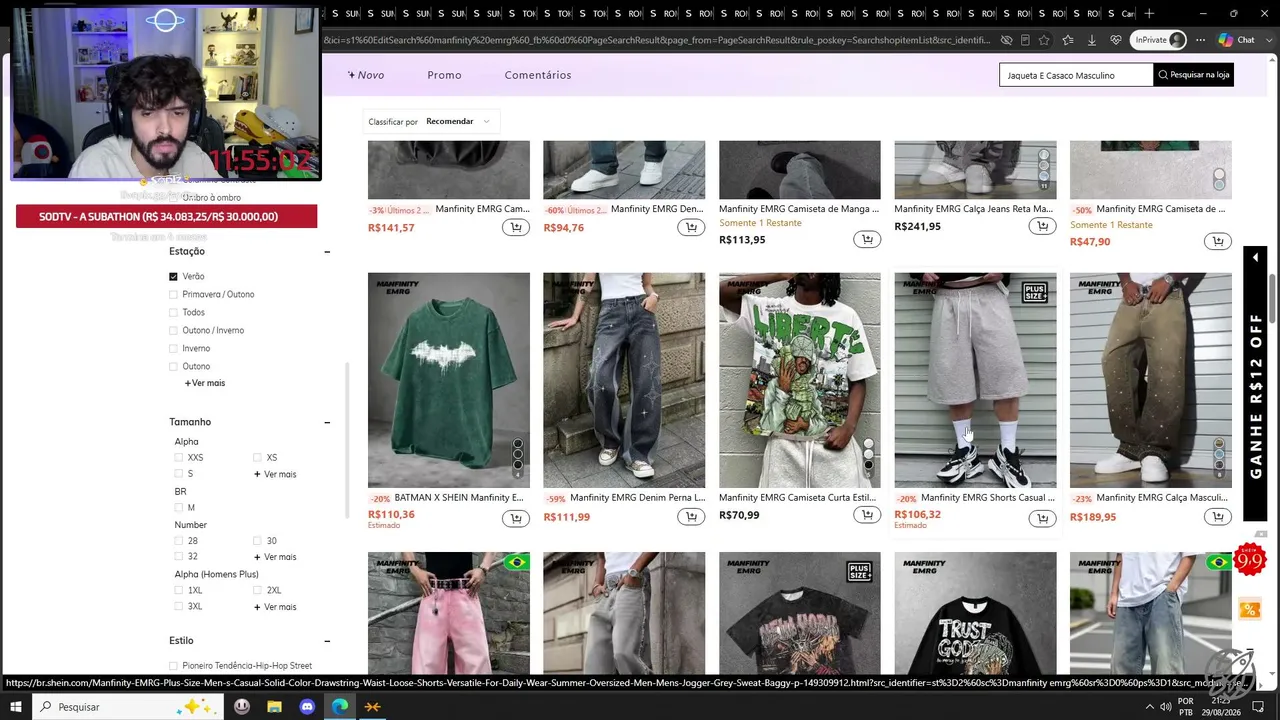Check the Pioneiro Tendência-Hip-Hop Street style filter
Viewport: 1280px width, 720px height.
coord(173,666)
